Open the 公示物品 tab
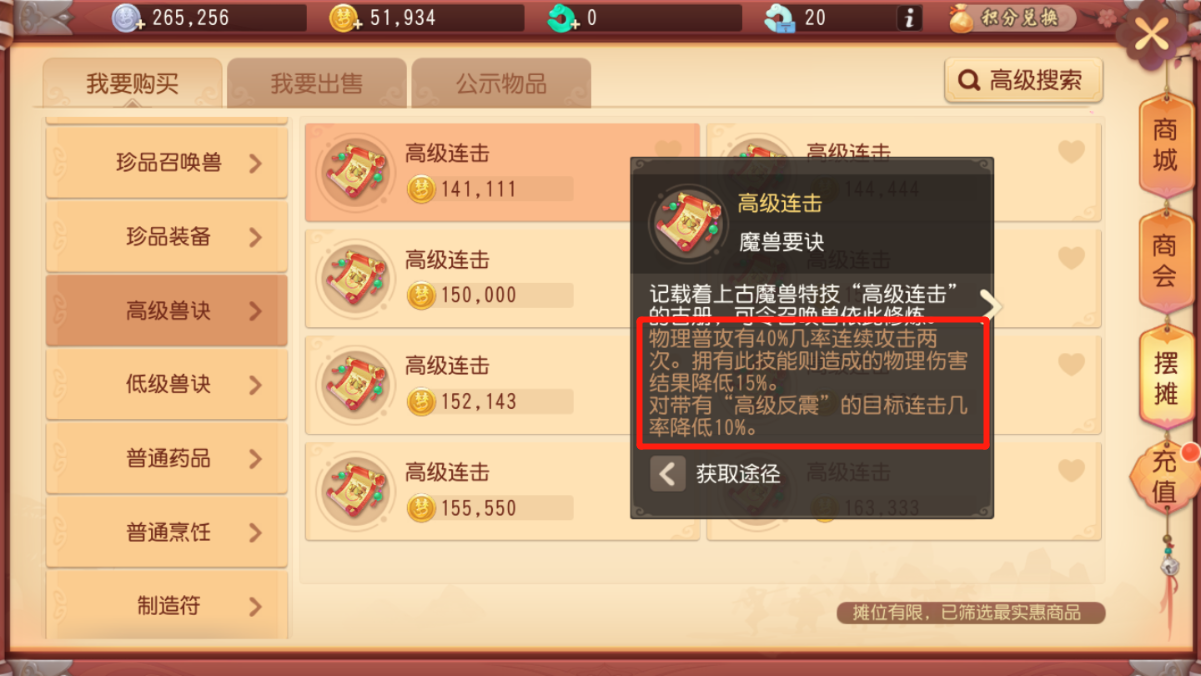Screen dimensions: 1201x676 [x=501, y=83]
